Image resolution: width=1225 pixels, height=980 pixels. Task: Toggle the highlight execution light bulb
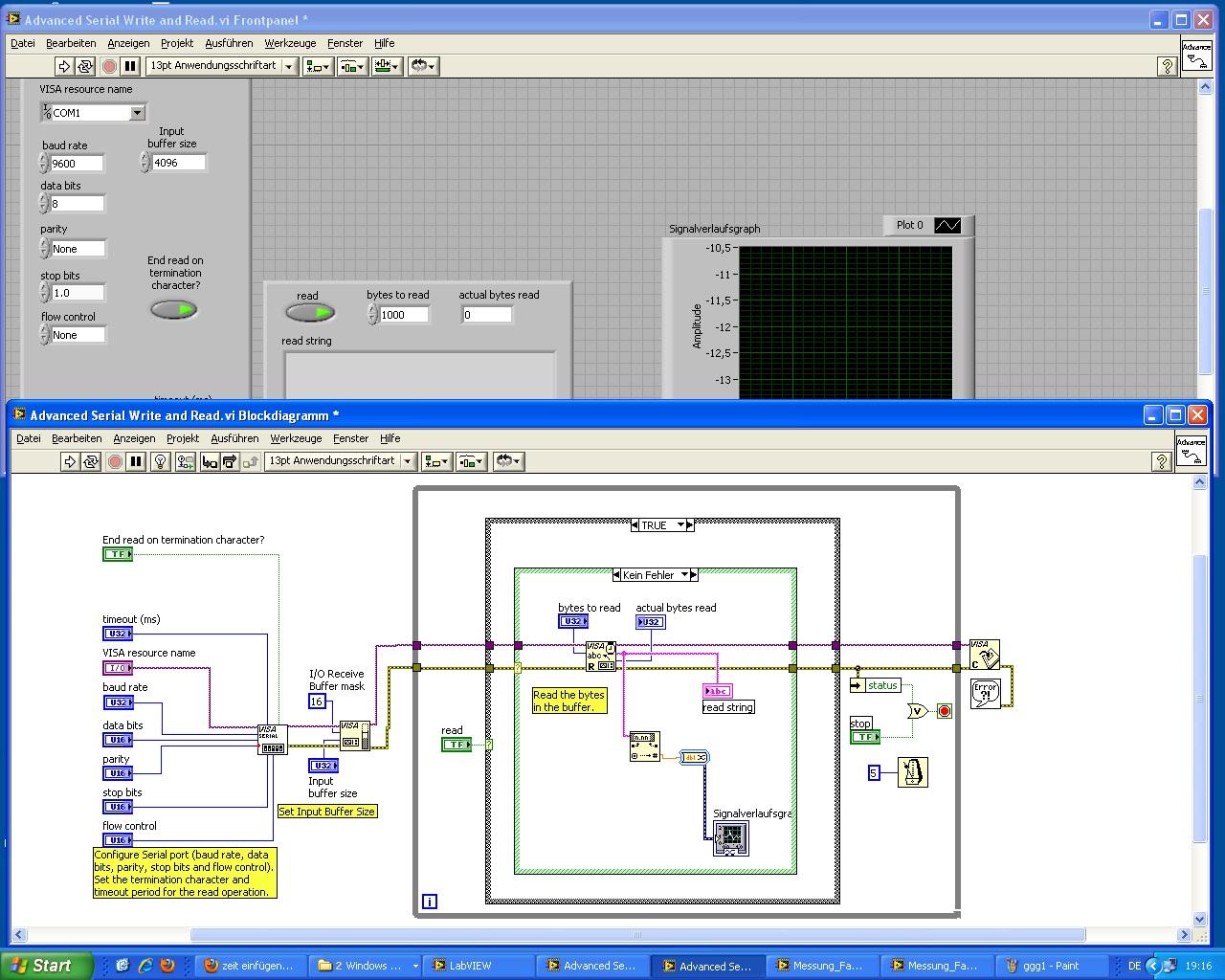click(x=161, y=461)
